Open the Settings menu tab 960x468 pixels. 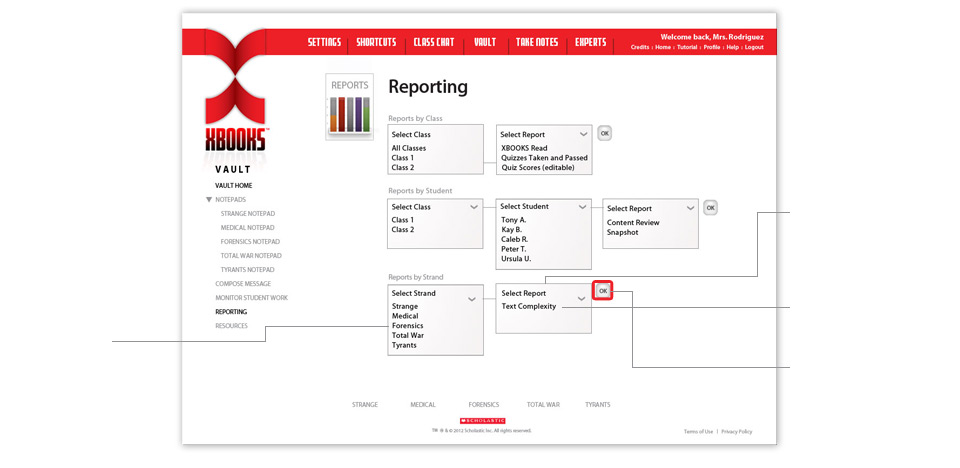click(324, 42)
